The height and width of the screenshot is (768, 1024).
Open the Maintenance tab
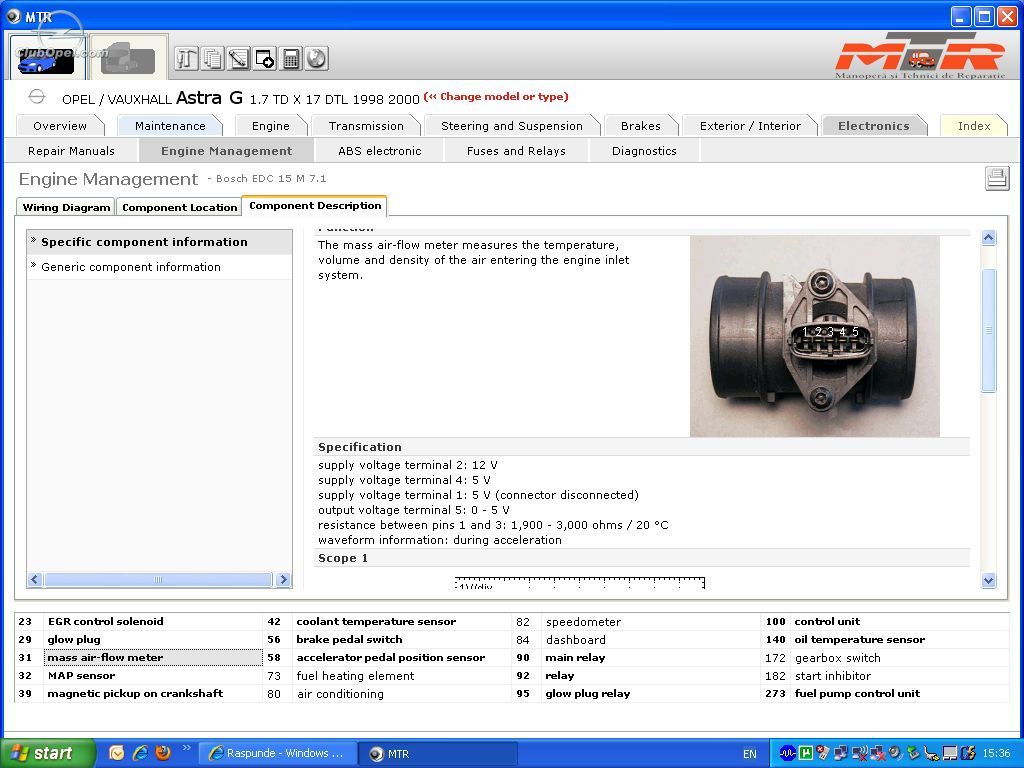pos(170,126)
